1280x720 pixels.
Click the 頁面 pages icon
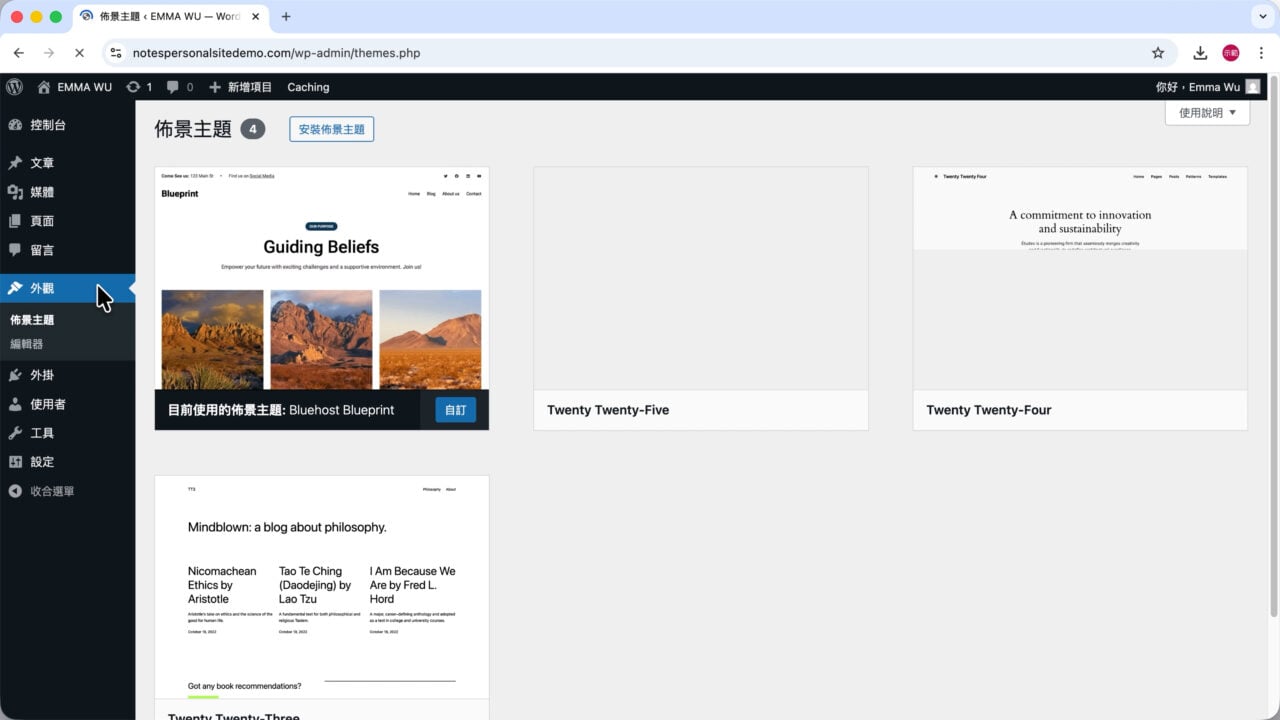[x=15, y=221]
